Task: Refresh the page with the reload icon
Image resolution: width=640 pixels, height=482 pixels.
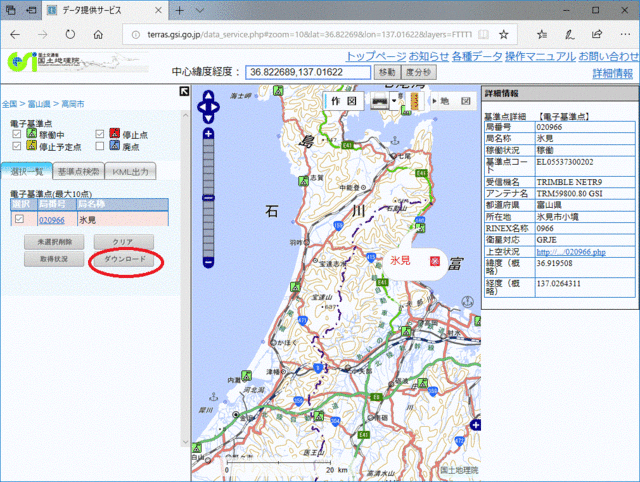Action: pyautogui.click(x=70, y=35)
